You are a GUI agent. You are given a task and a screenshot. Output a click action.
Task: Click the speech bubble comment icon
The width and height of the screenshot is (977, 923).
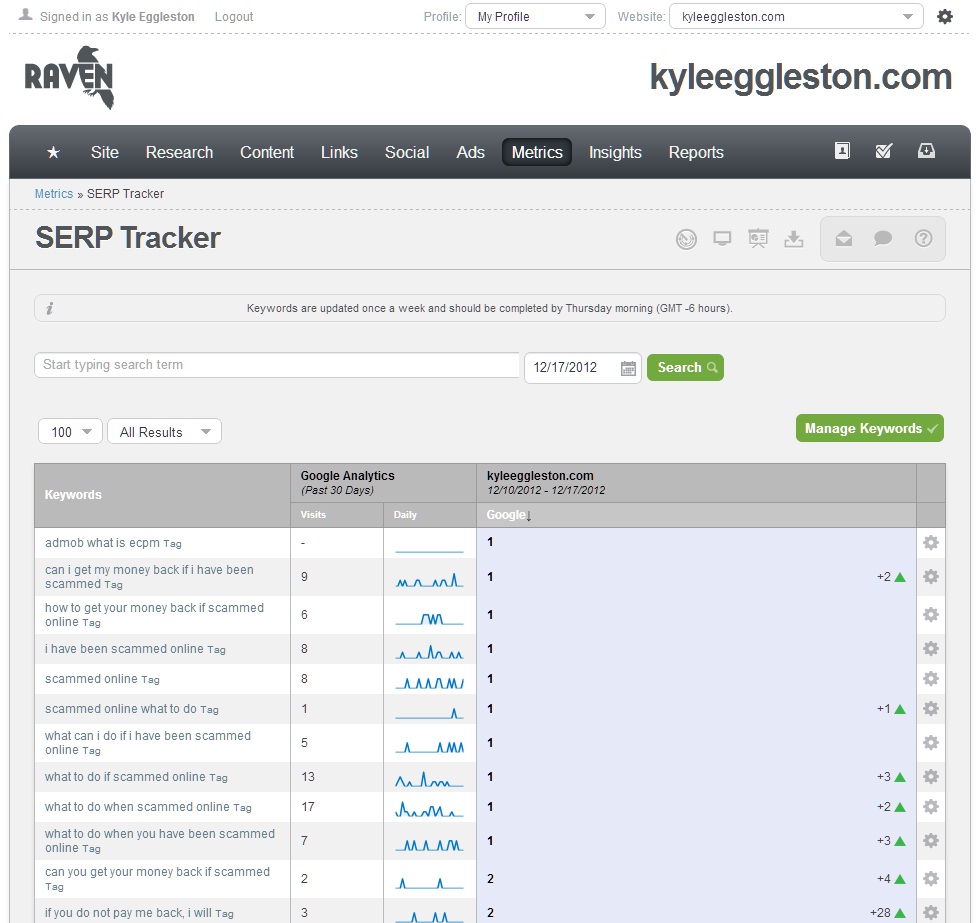[883, 239]
